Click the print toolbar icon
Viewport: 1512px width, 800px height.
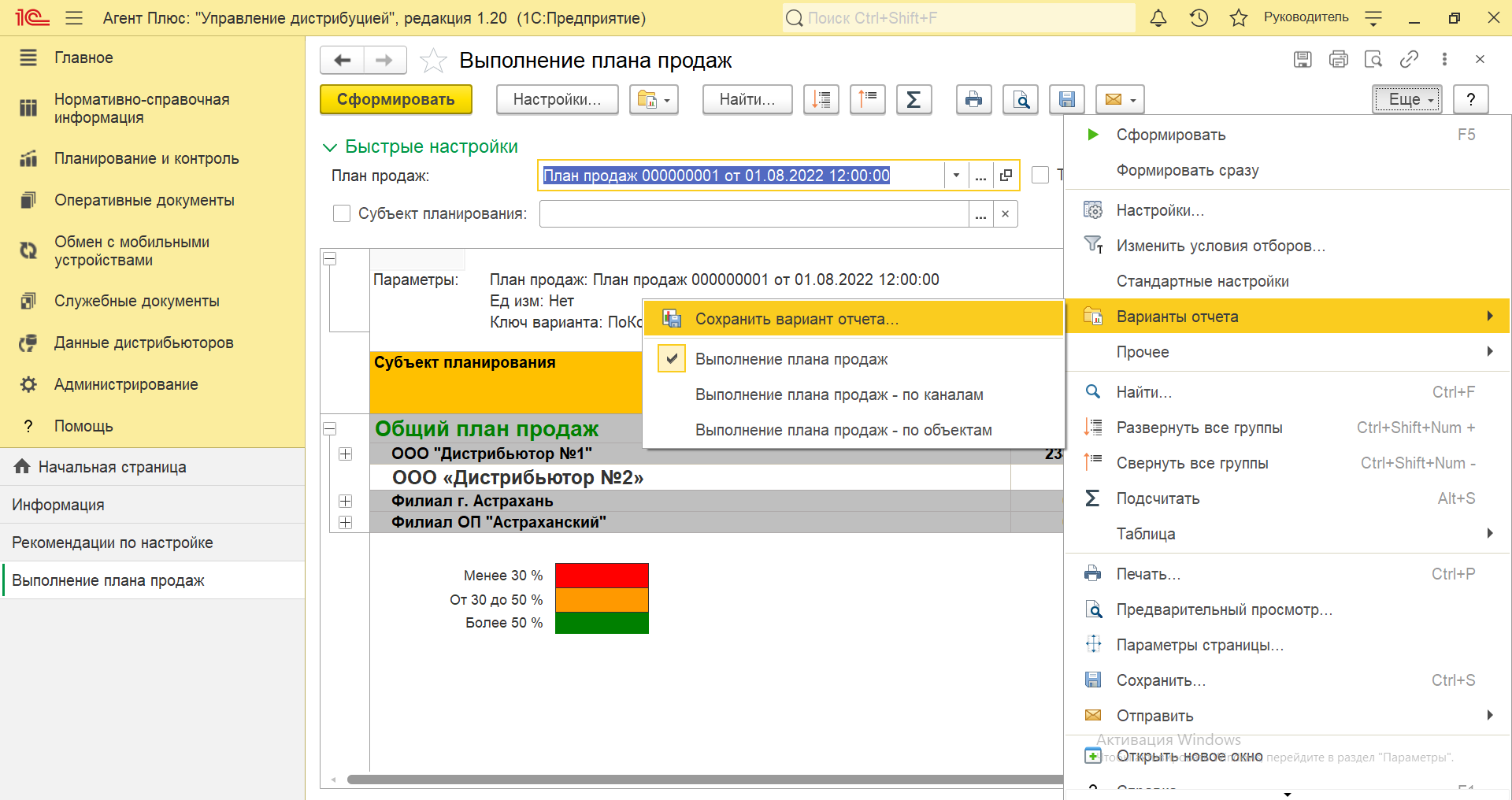coord(974,99)
